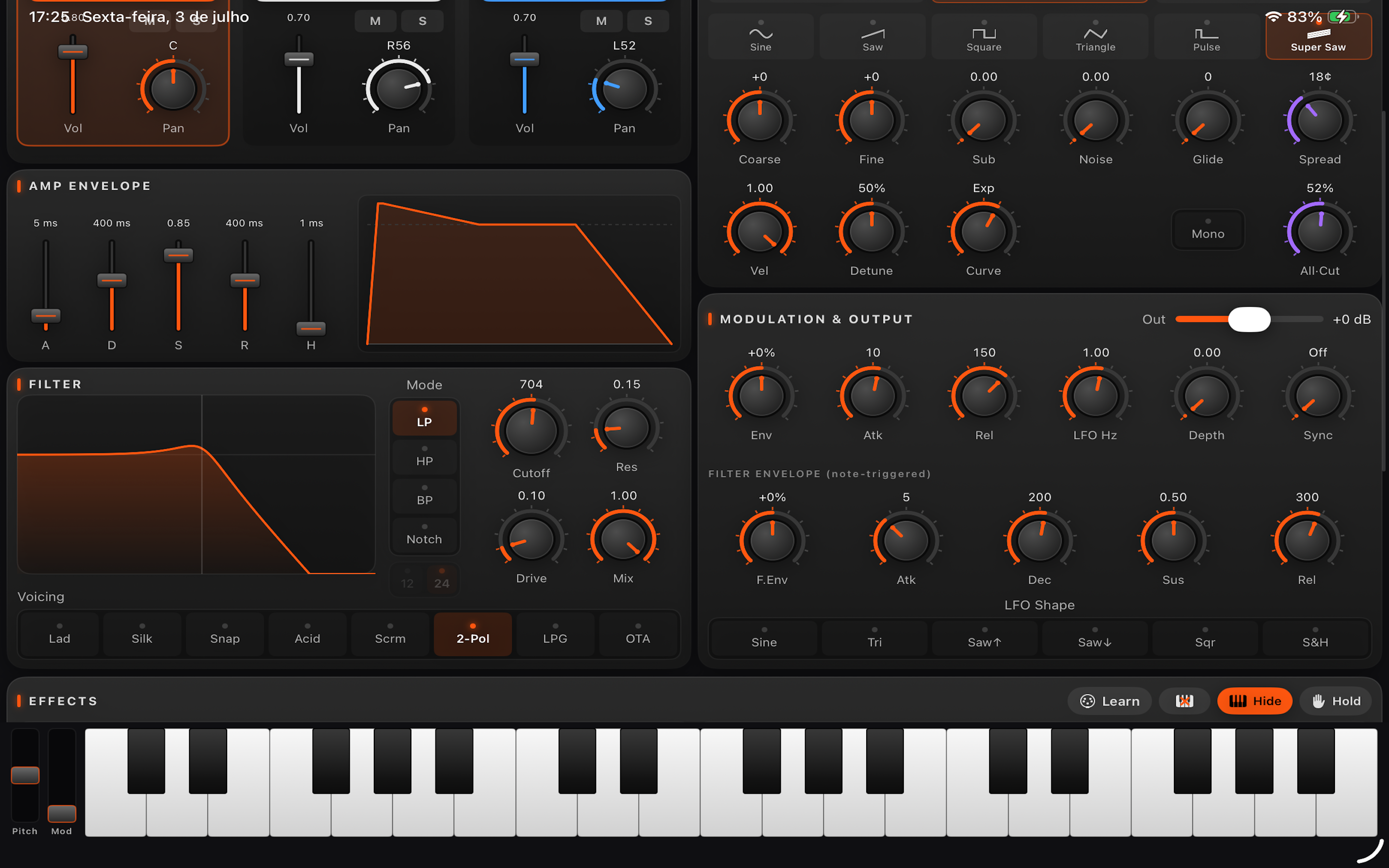Click the Mod wheel handle

[61, 814]
